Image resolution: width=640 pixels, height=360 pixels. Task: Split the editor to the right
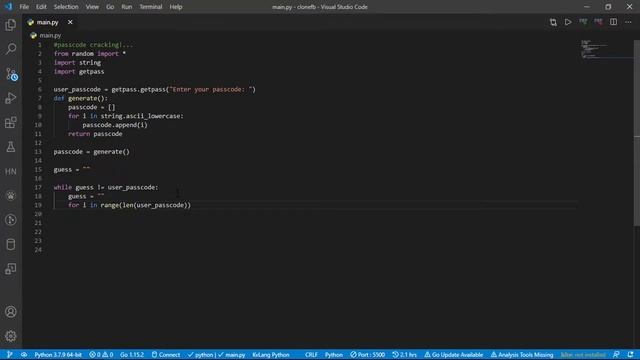click(613, 22)
